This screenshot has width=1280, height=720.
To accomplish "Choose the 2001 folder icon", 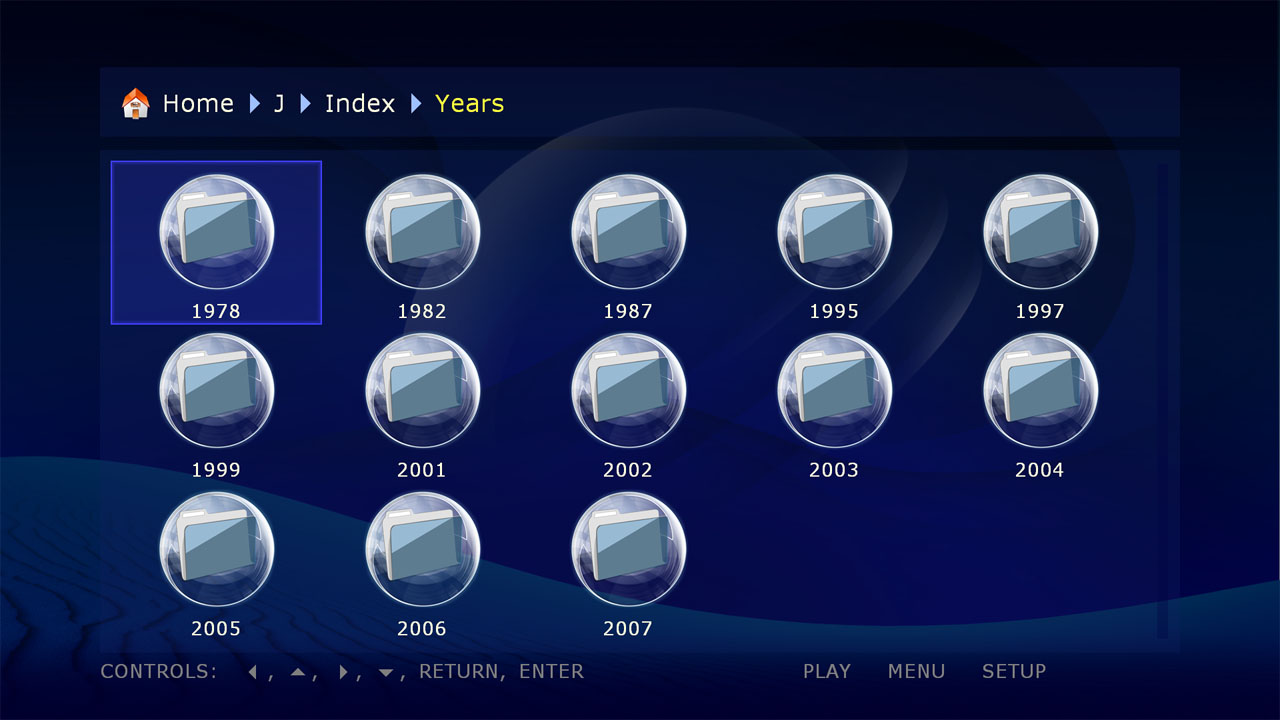I will click(x=422, y=391).
